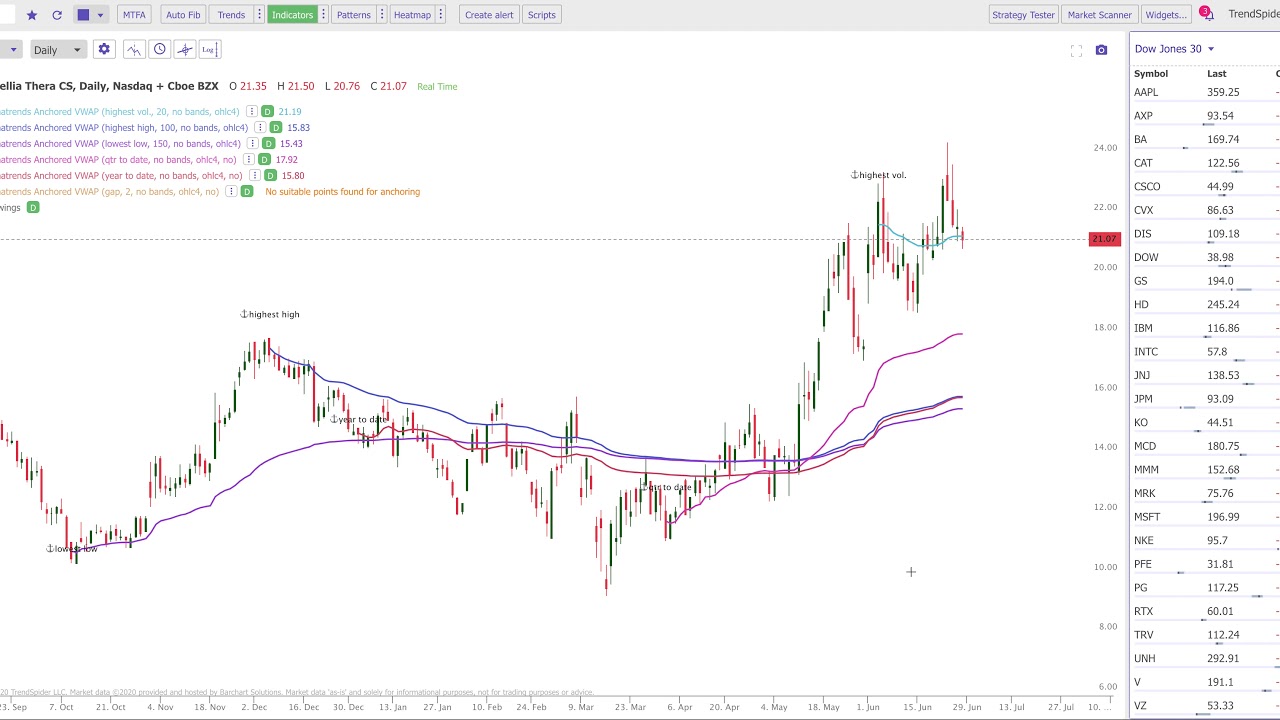Open Dow Jones 30 watchlist dropdown
This screenshot has width=1280, height=720.
click(1174, 49)
